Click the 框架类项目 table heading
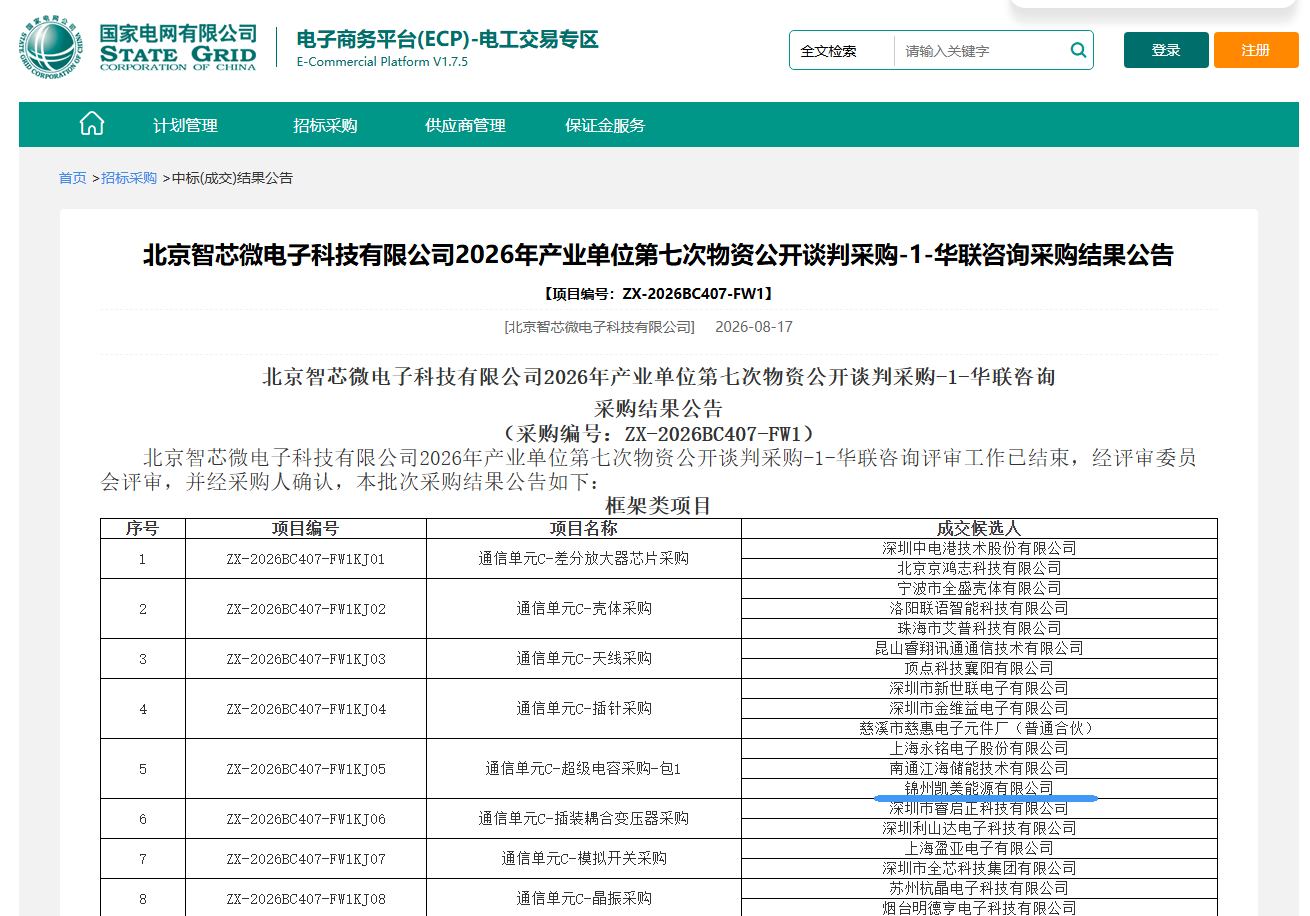This screenshot has height=916, width=1310. coord(658,506)
